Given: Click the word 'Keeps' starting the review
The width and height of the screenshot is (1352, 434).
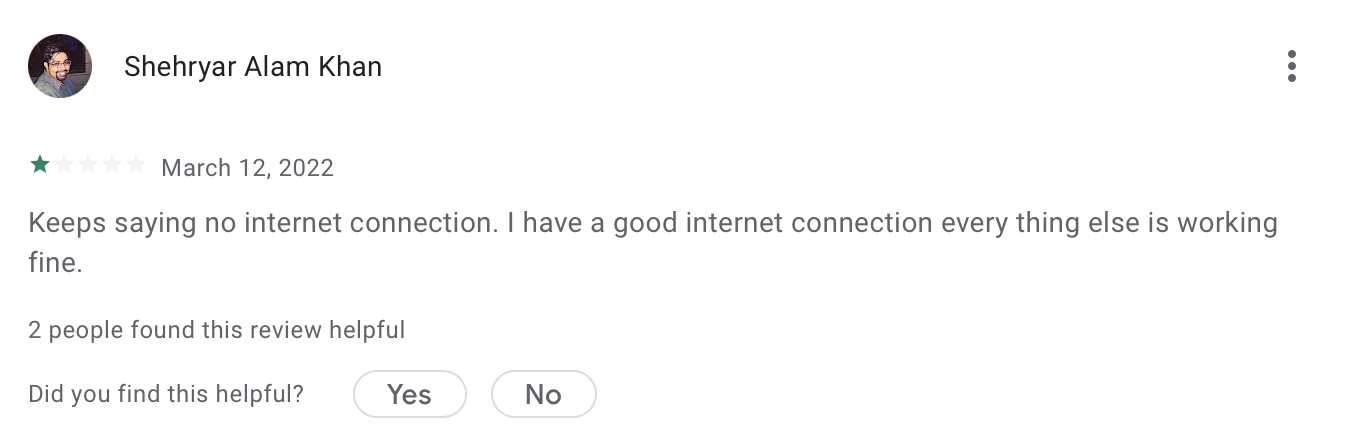Looking at the screenshot, I should (x=67, y=222).
